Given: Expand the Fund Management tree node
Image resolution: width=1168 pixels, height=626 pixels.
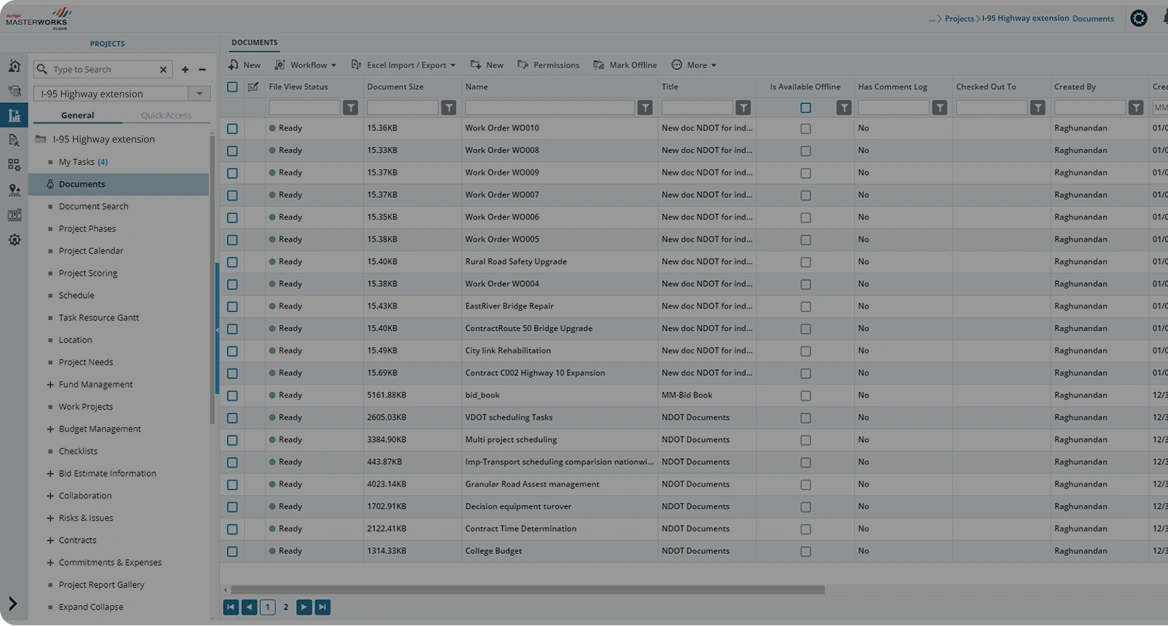Looking at the screenshot, I should [x=50, y=385].
